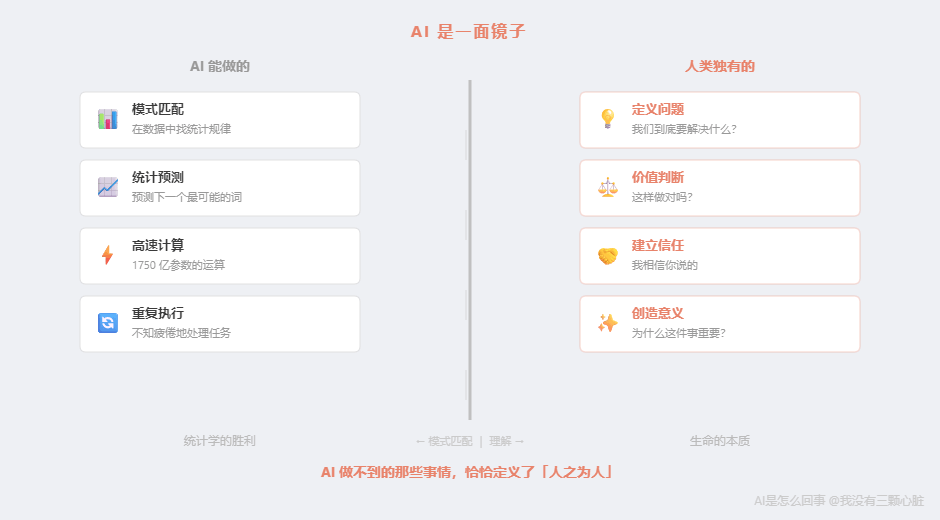Click the 高速计算 card title
940x520 pixels.
pyautogui.click(x=158, y=245)
